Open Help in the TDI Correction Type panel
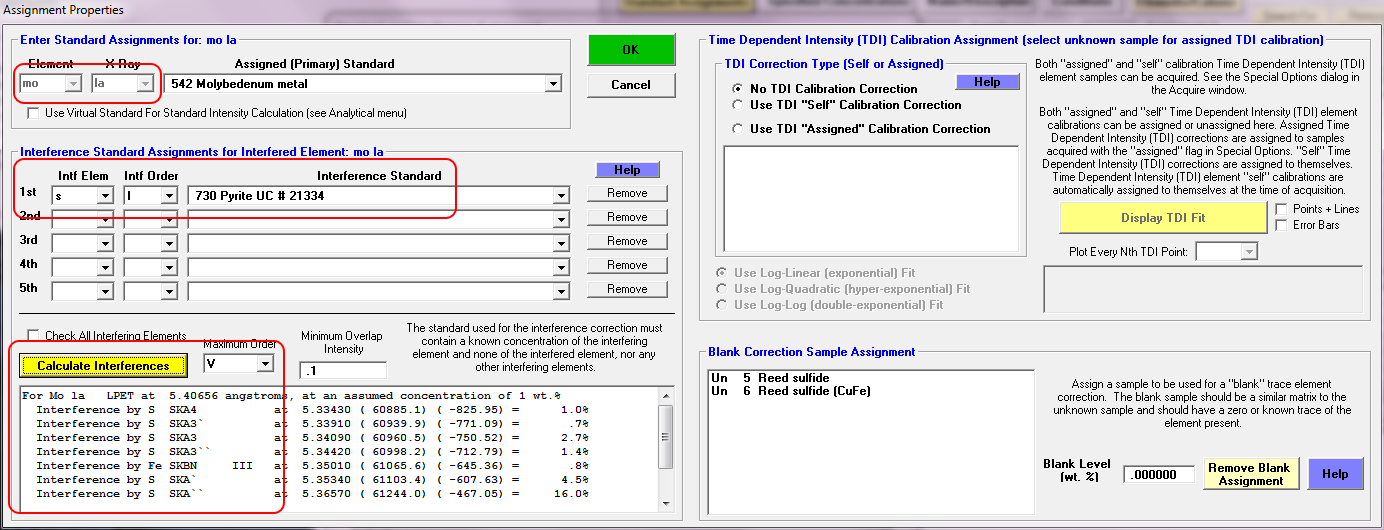1384x530 pixels. coord(986,82)
